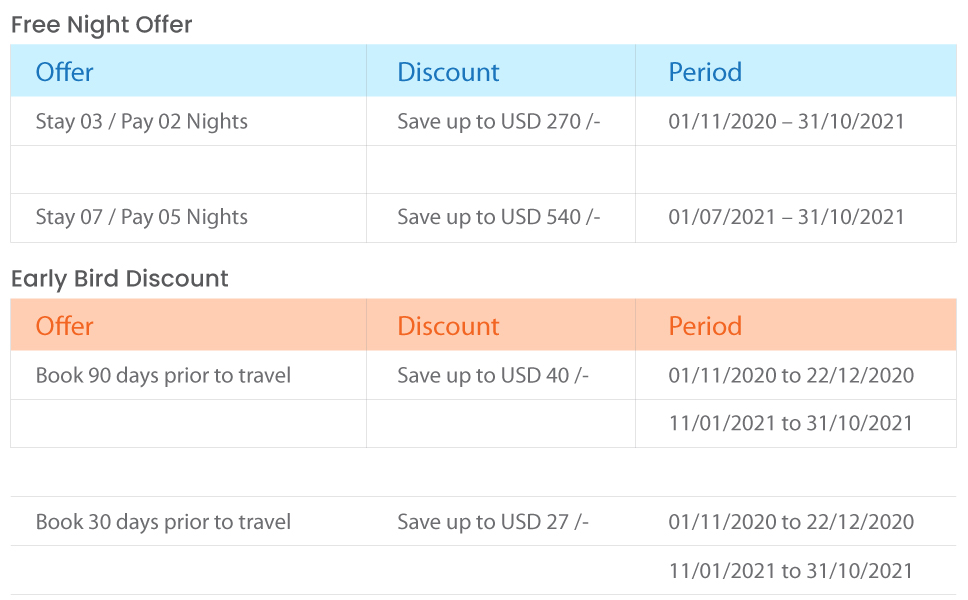This screenshot has width=968, height=600.
Task: Click Save up to USD 270 cell
Action: (499, 122)
